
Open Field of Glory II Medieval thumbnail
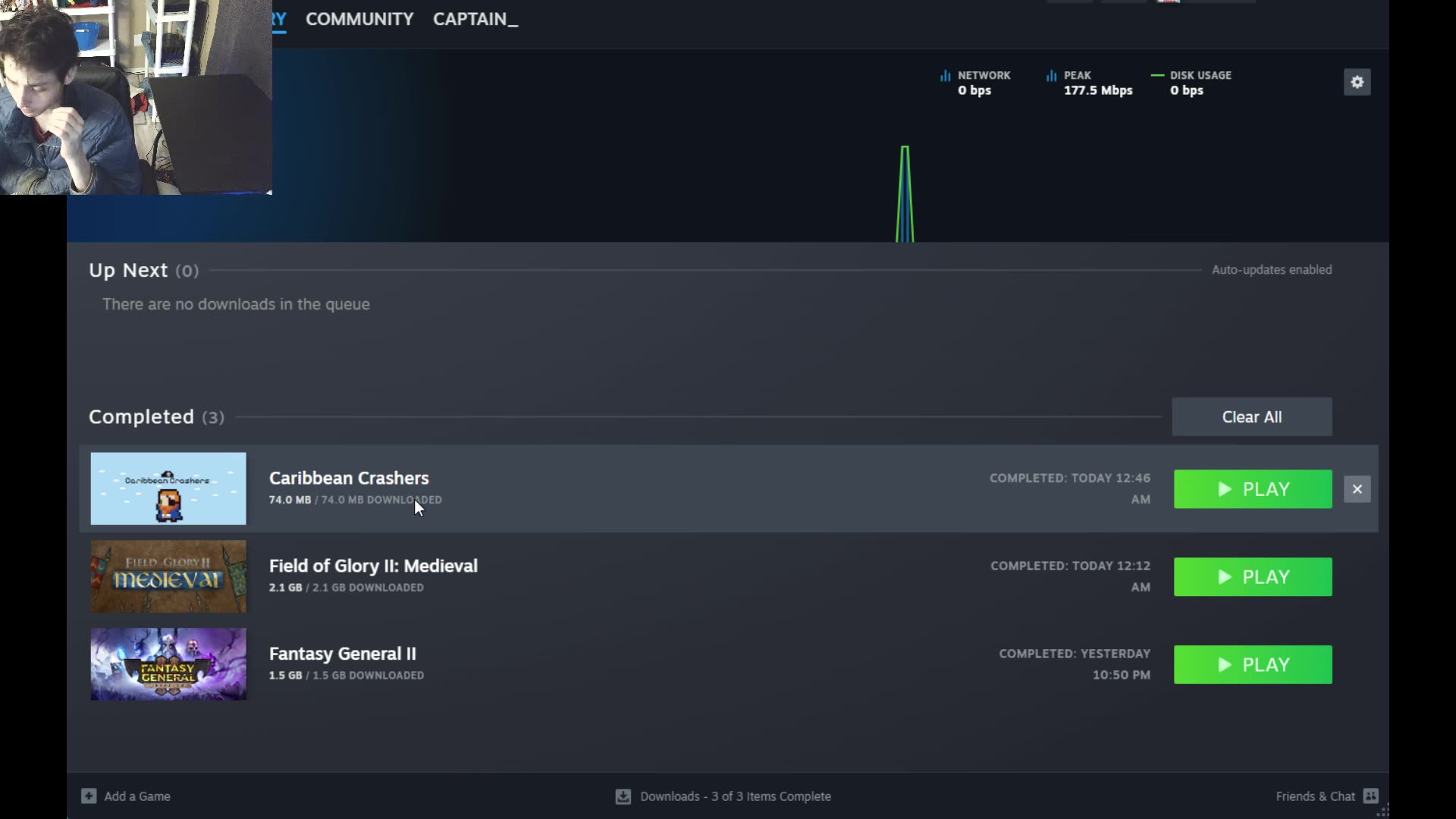[168, 576]
